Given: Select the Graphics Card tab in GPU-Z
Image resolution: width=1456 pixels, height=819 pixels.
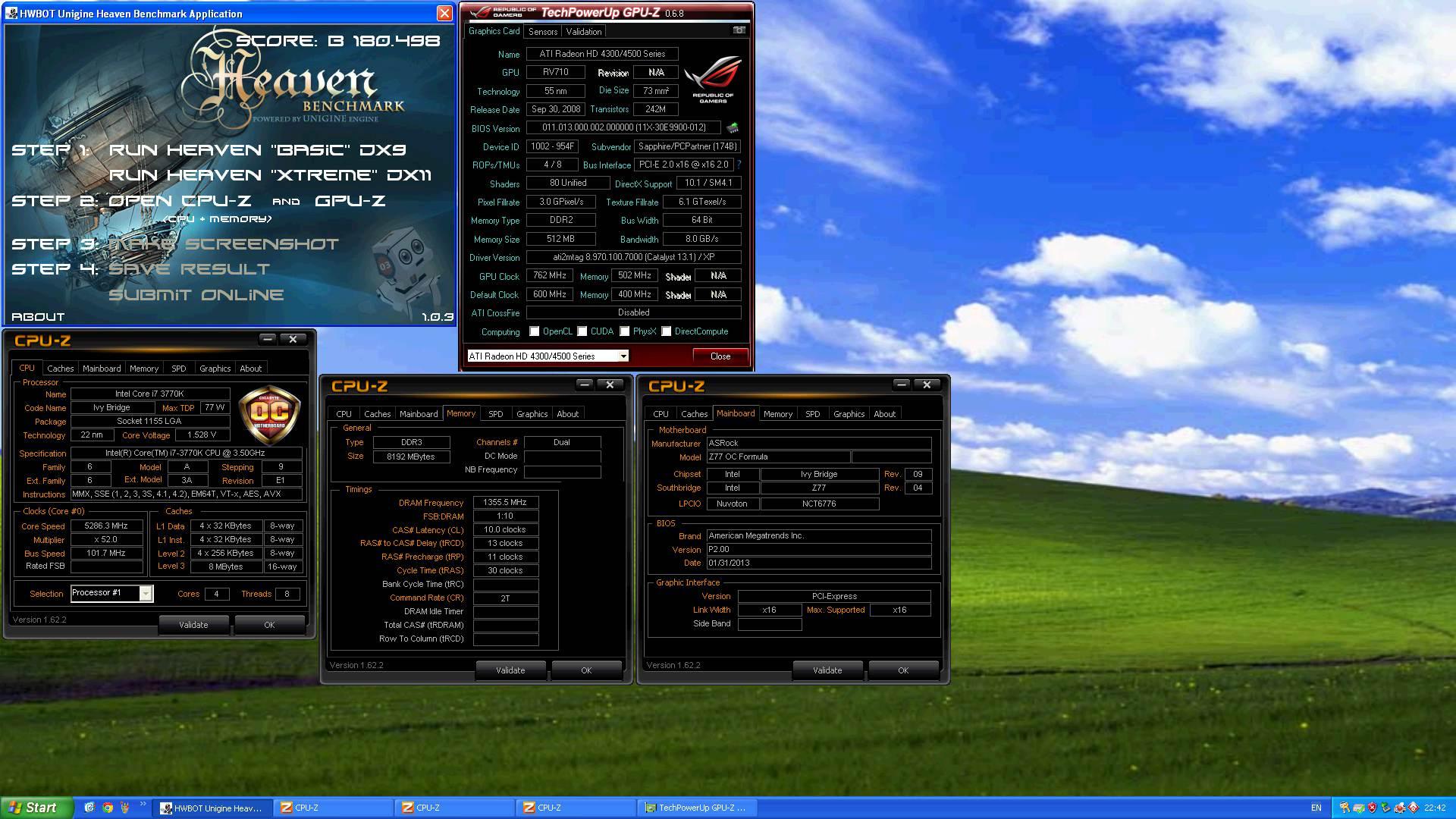Looking at the screenshot, I should (494, 31).
